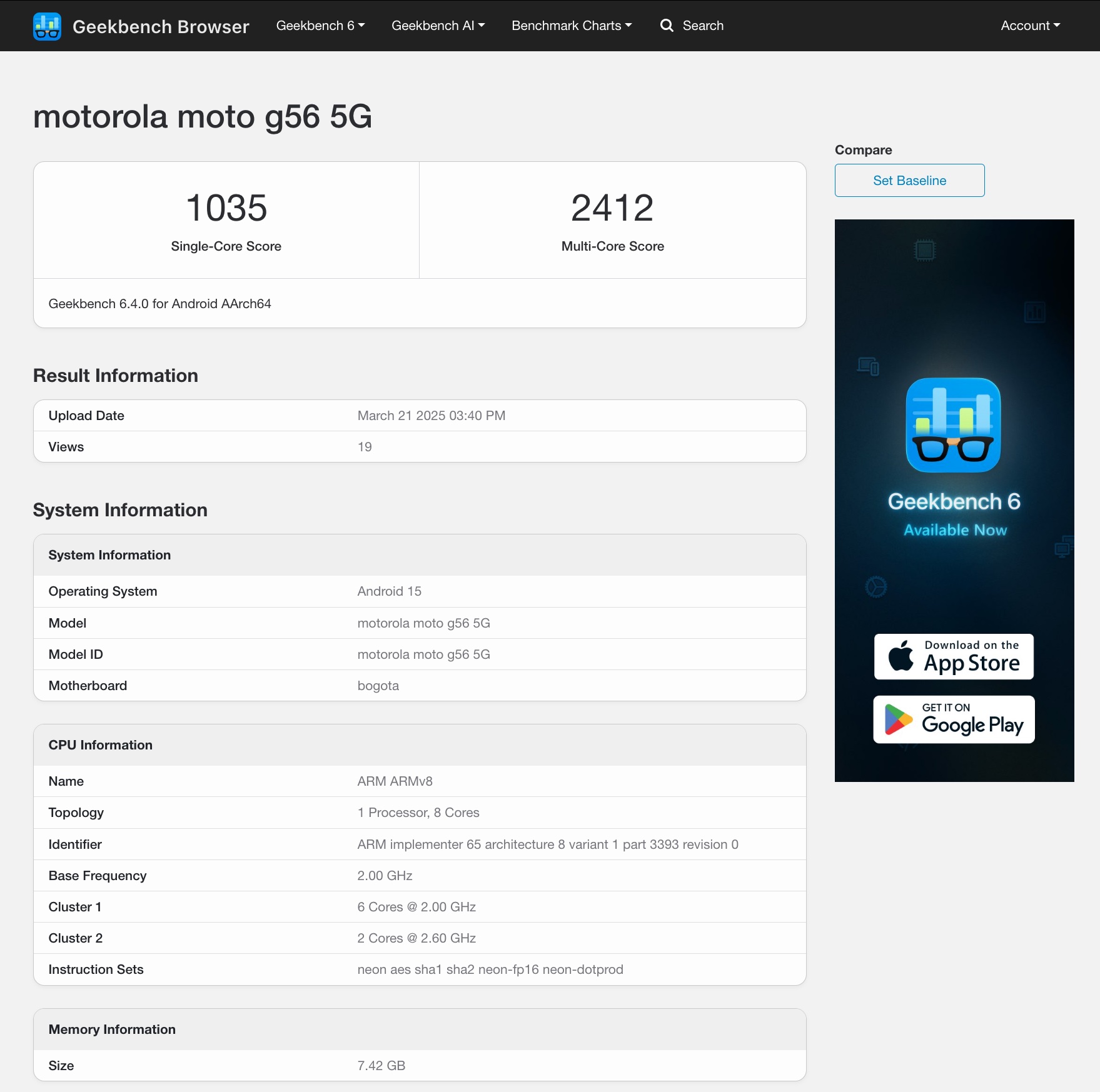The width and height of the screenshot is (1100, 1092).
Task: Click the Geekbench 6 Available Now ad text
Action: click(x=954, y=514)
